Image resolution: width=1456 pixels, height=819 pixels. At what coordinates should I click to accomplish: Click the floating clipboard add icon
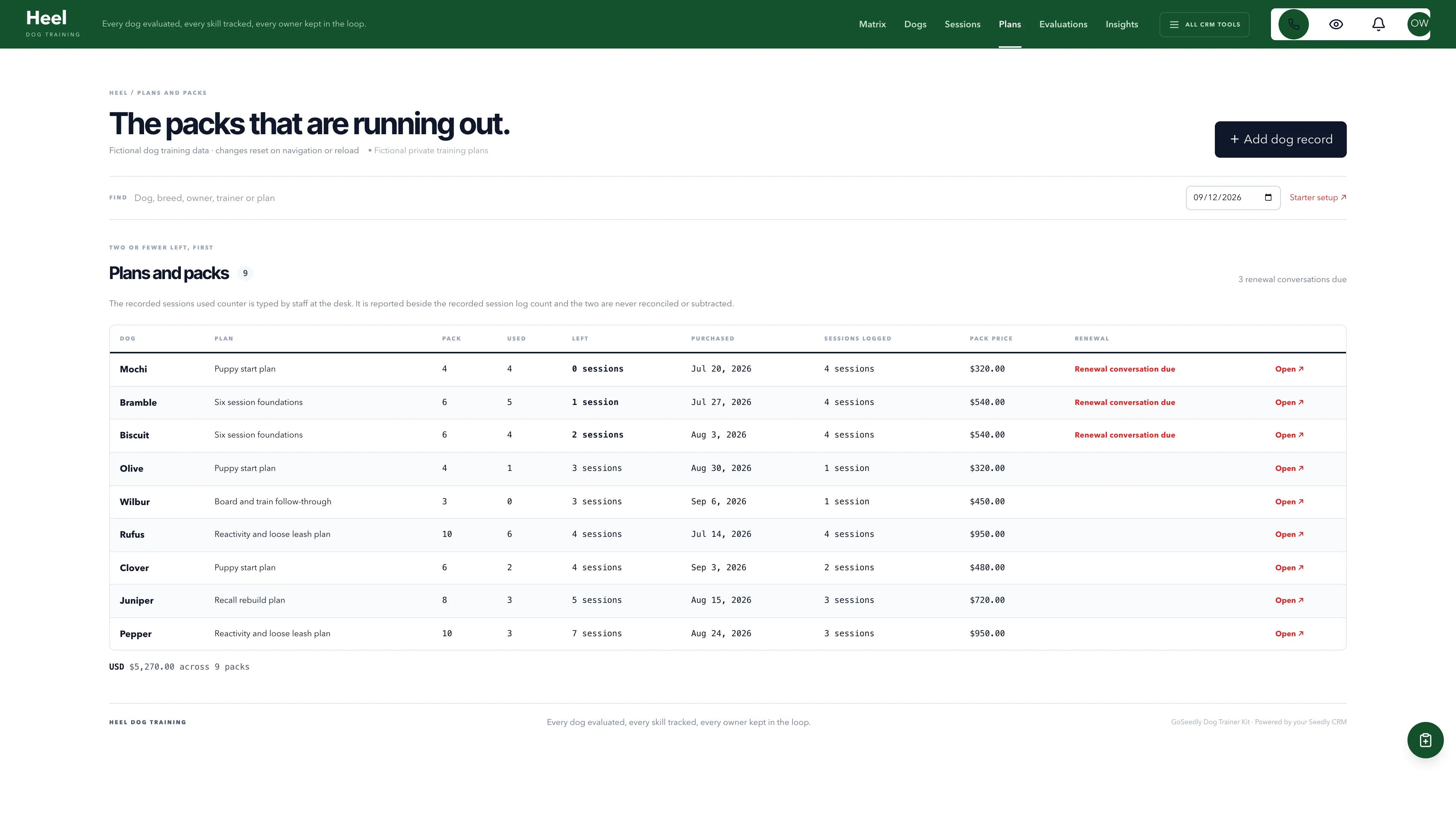(x=1425, y=740)
